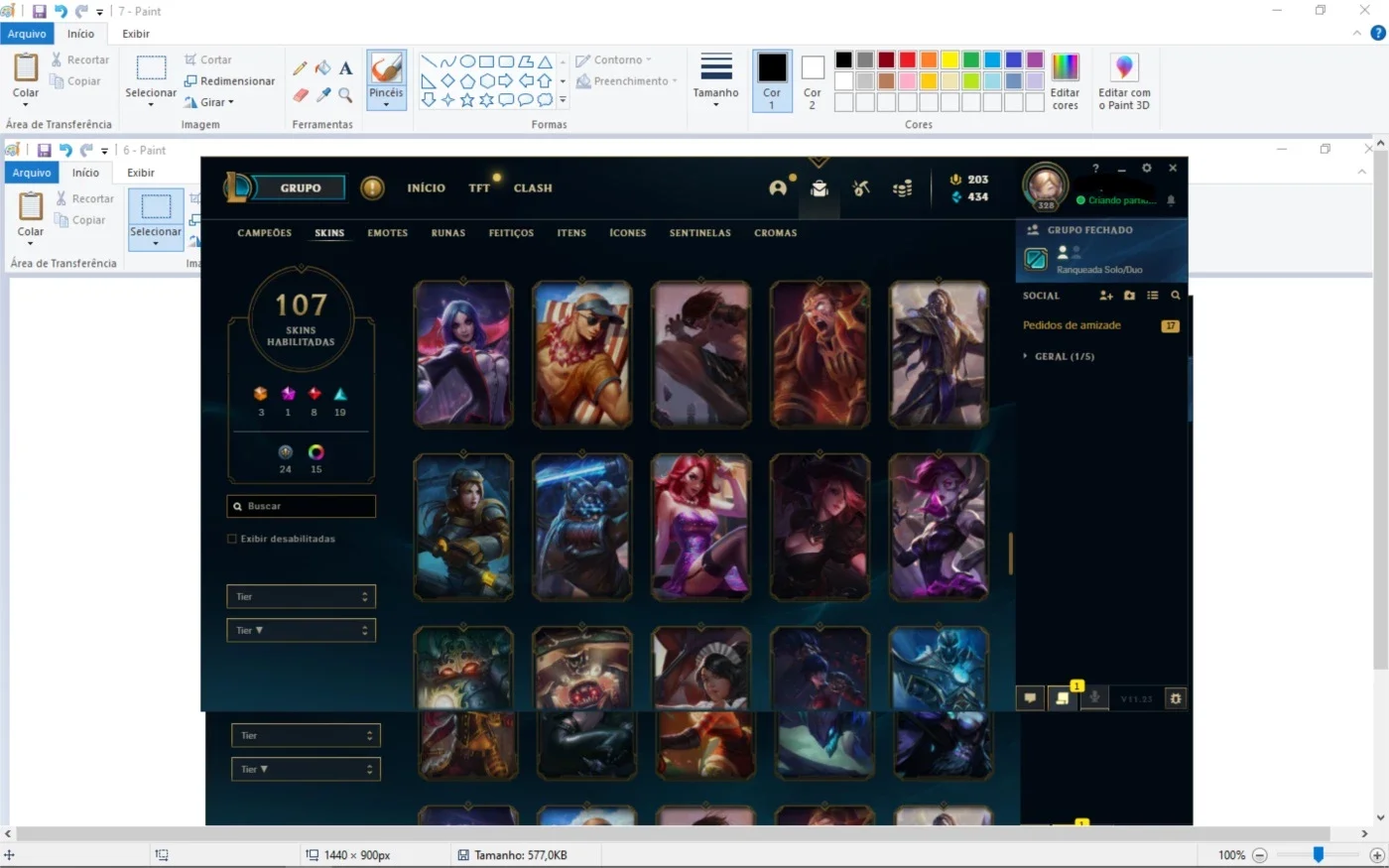Open the League chat bubble icon
This screenshot has width=1389, height=868.
coord(1030,698)
